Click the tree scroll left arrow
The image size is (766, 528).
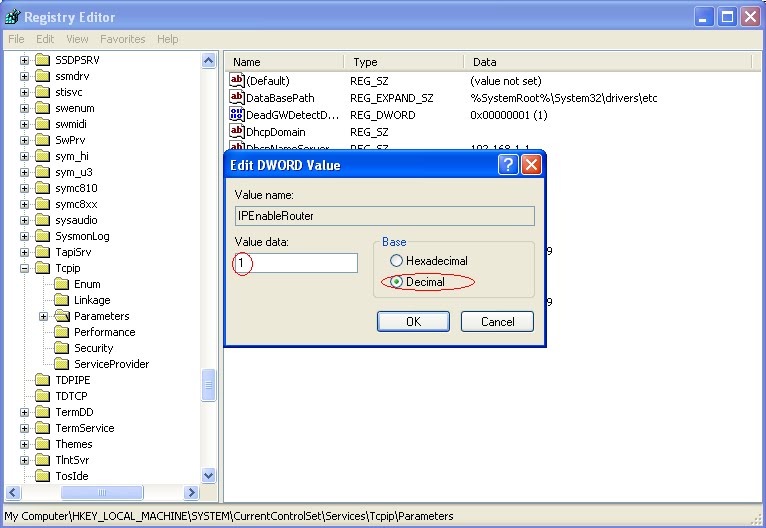(x=13, y=492)
